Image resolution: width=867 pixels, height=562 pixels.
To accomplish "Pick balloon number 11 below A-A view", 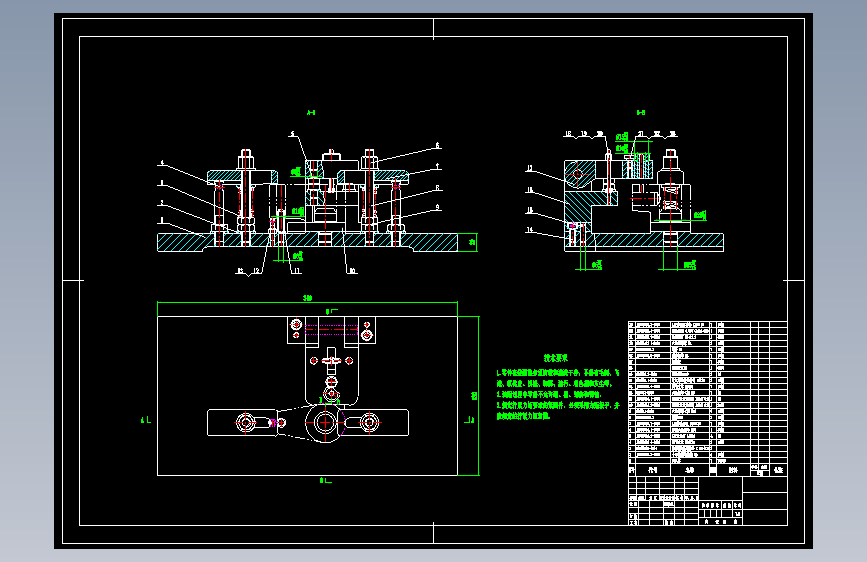I will (x=297, y=271).
